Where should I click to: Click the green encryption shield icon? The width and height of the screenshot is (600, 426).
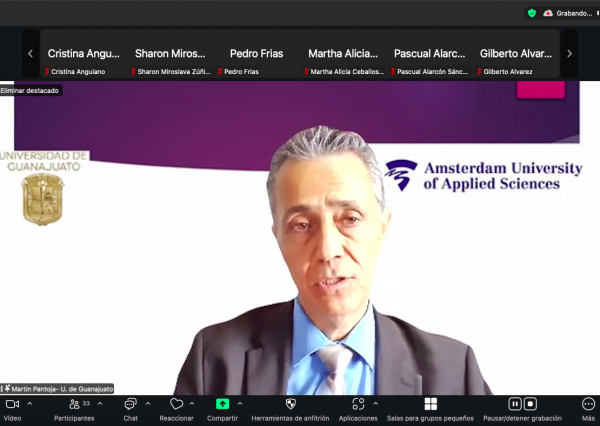coord(532,13)
